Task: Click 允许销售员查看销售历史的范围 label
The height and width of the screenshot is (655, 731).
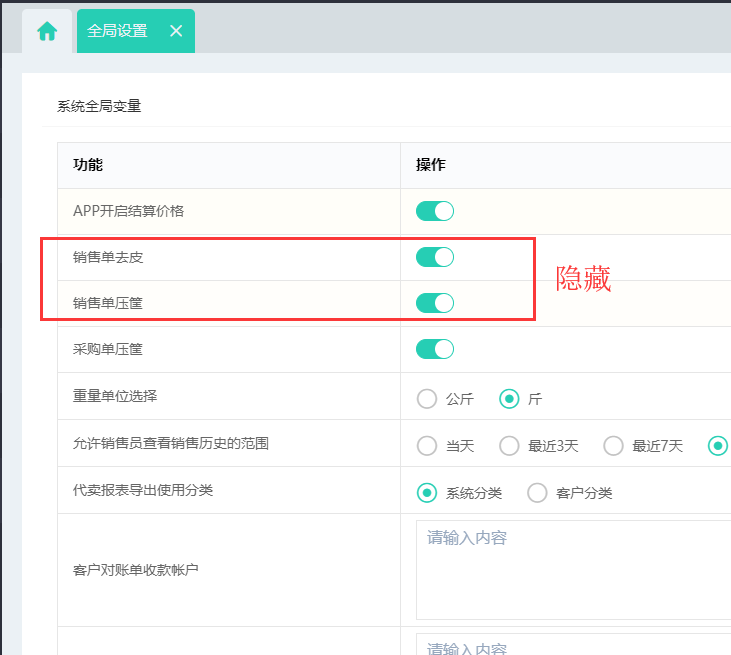Action: 171,443
